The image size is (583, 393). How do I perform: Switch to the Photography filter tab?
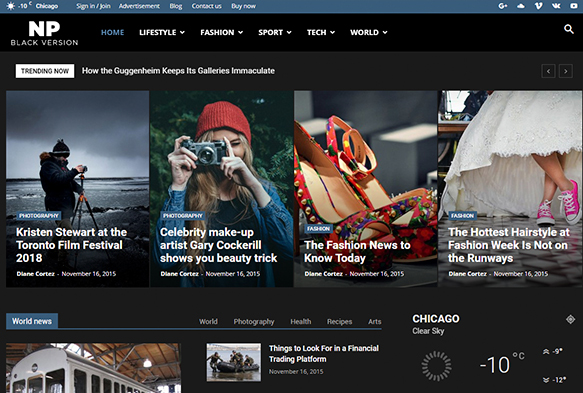(x=254, y=322)
